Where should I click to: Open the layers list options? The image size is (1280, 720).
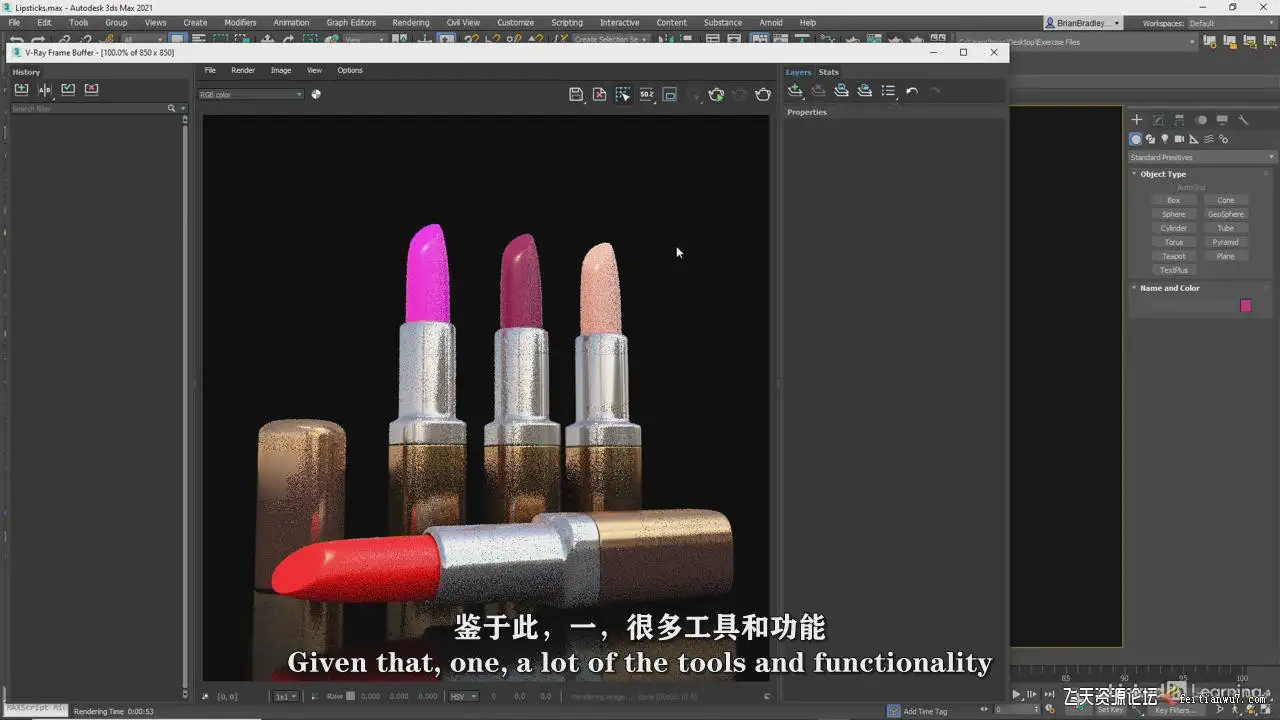pyautogui.click(x=888, y=91)
